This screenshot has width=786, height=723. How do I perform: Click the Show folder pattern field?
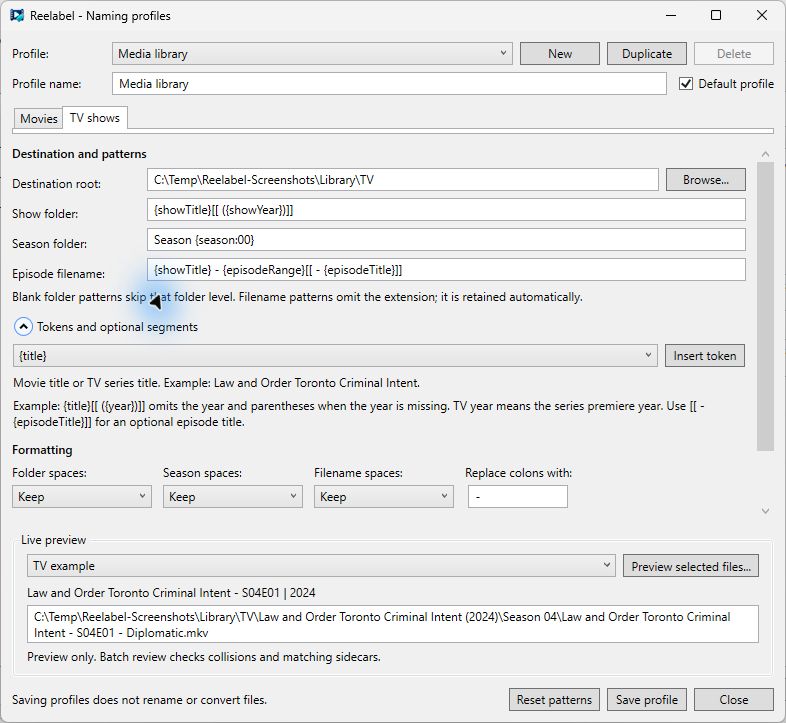pyautogui.click(x=446, y=210)
